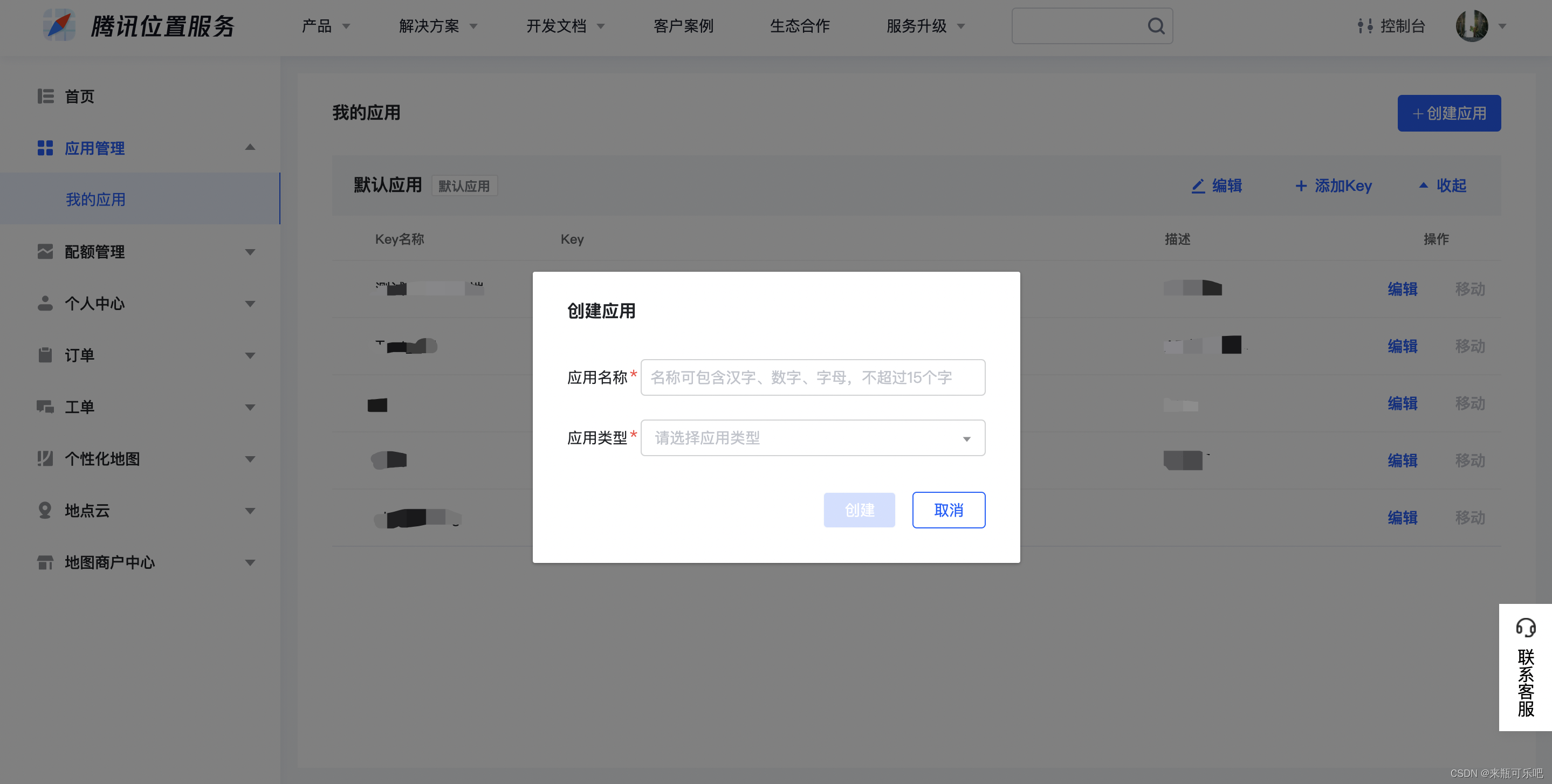Click the 应用名称 text input field
This screenshot has height=784, width=1552.
click(812, 378)
